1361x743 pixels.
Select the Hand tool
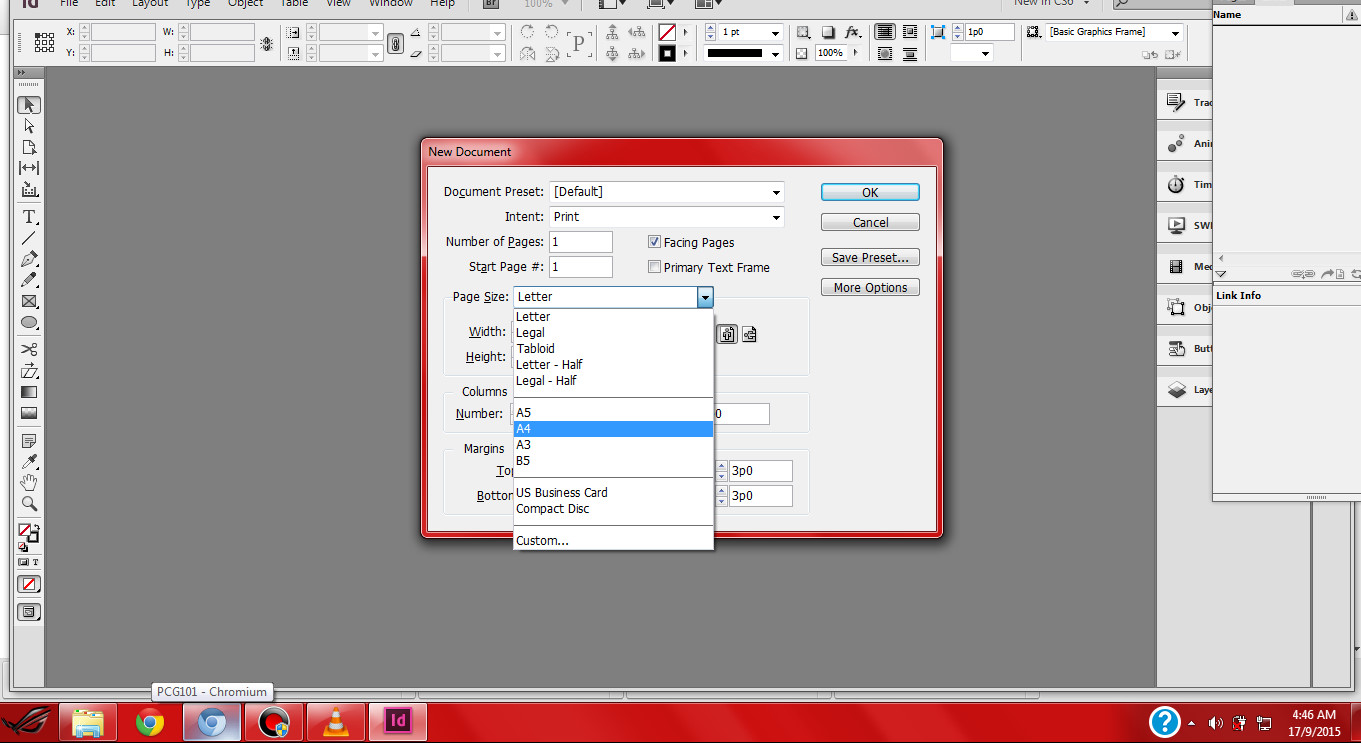click(28, 483)
